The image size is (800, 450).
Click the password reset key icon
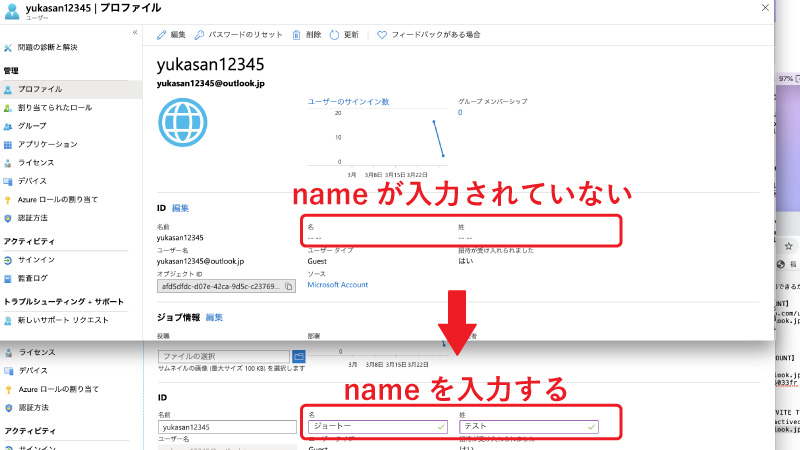(200, 34)
